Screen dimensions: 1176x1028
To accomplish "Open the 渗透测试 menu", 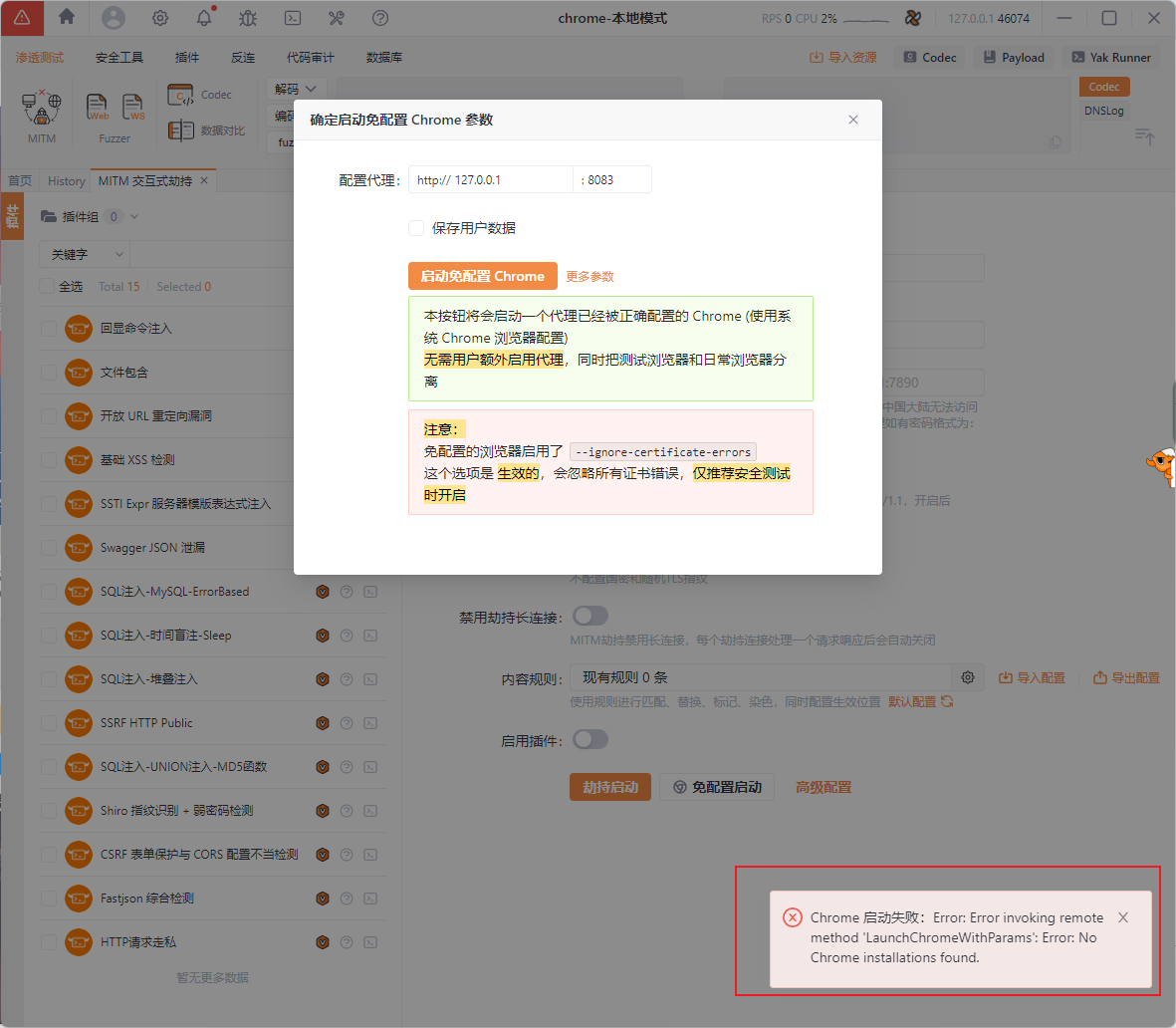I will click(40, 57).
